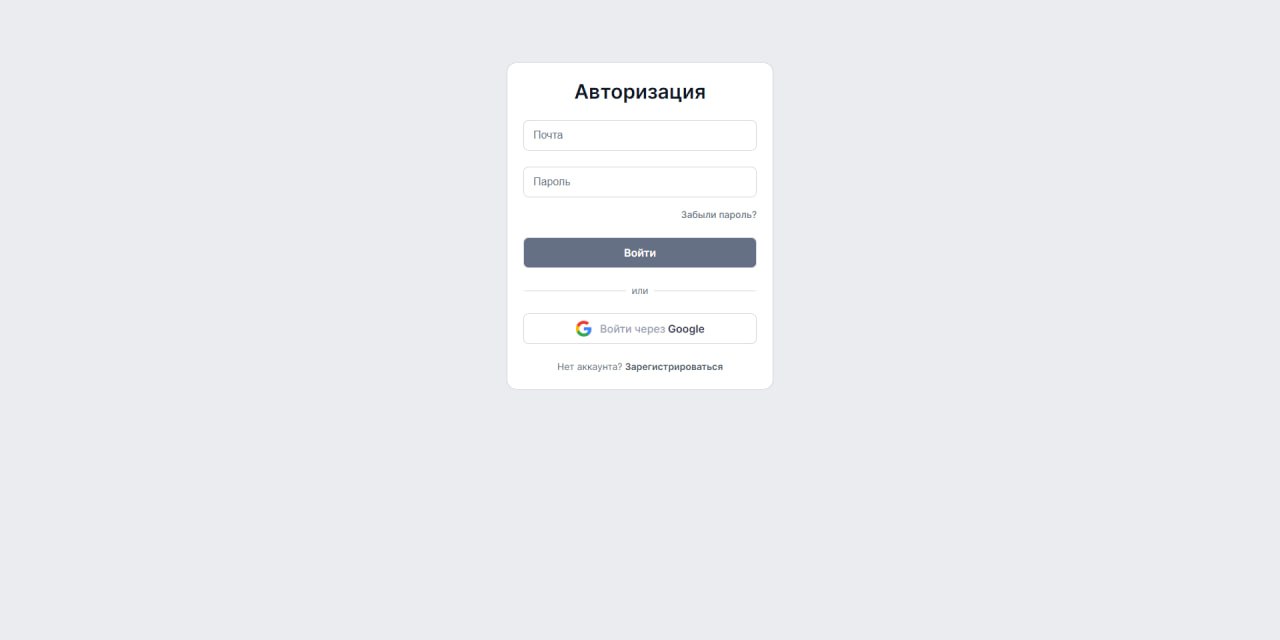
Task: Open the Забыли пароль? link
Action: [719, 215]
